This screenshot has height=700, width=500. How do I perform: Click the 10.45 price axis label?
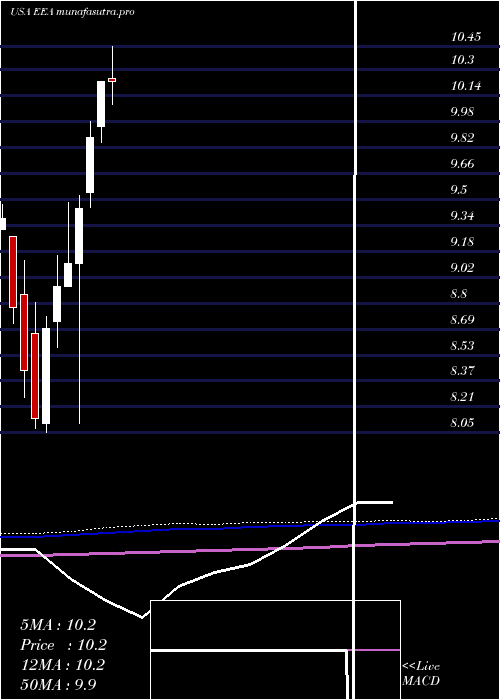click(466, 37)
